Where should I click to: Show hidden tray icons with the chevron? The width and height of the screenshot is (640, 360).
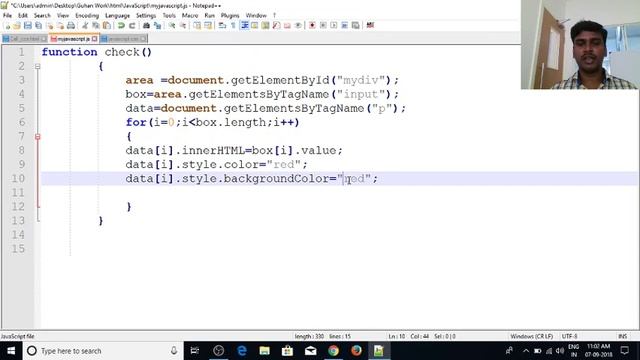pyautogui.click(x=526, y=351)
